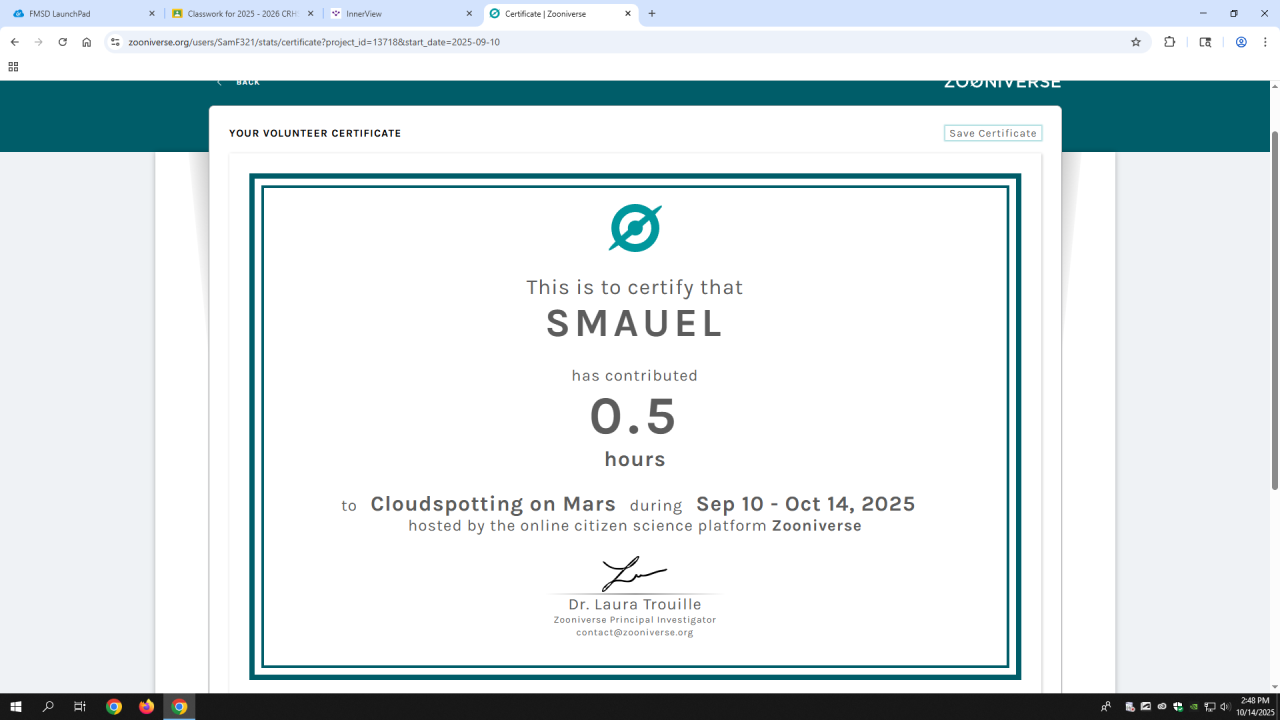Open the Chrome extensions menu
1280x720 pixels.
coord(1170,42)
